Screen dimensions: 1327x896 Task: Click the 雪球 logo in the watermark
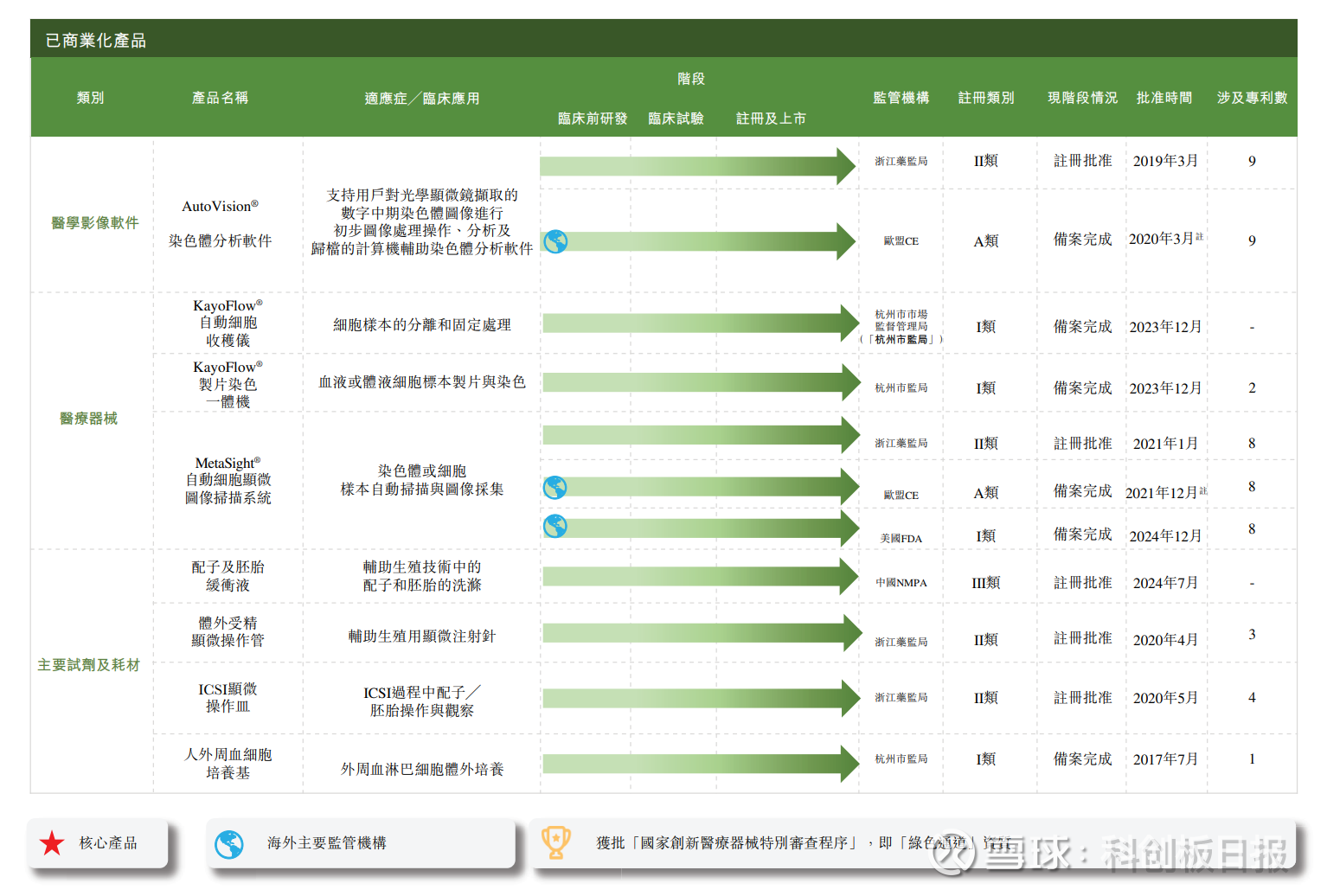951,854
